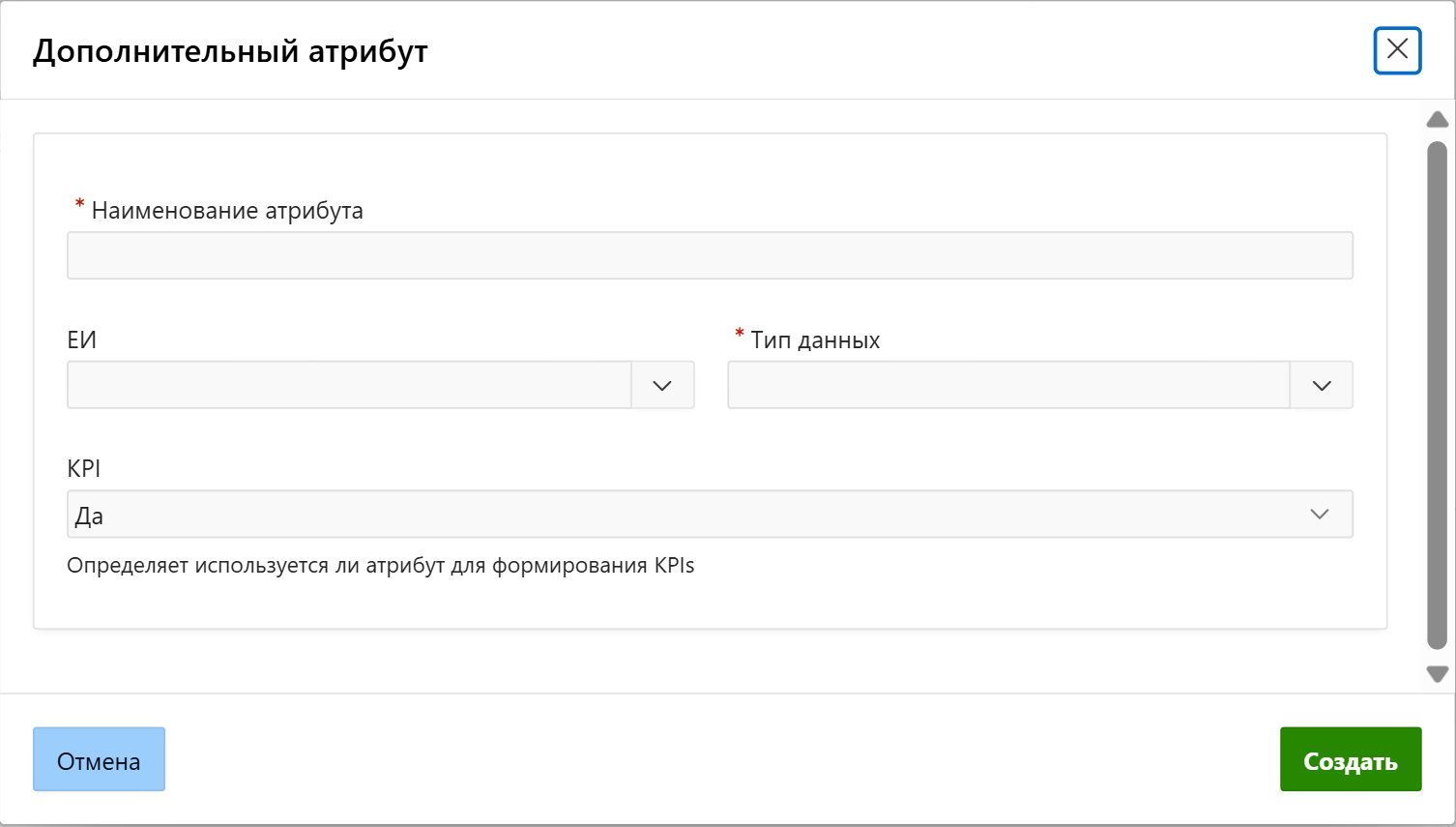Expand the ЕИ dropdown arrow

pos(662,386)
